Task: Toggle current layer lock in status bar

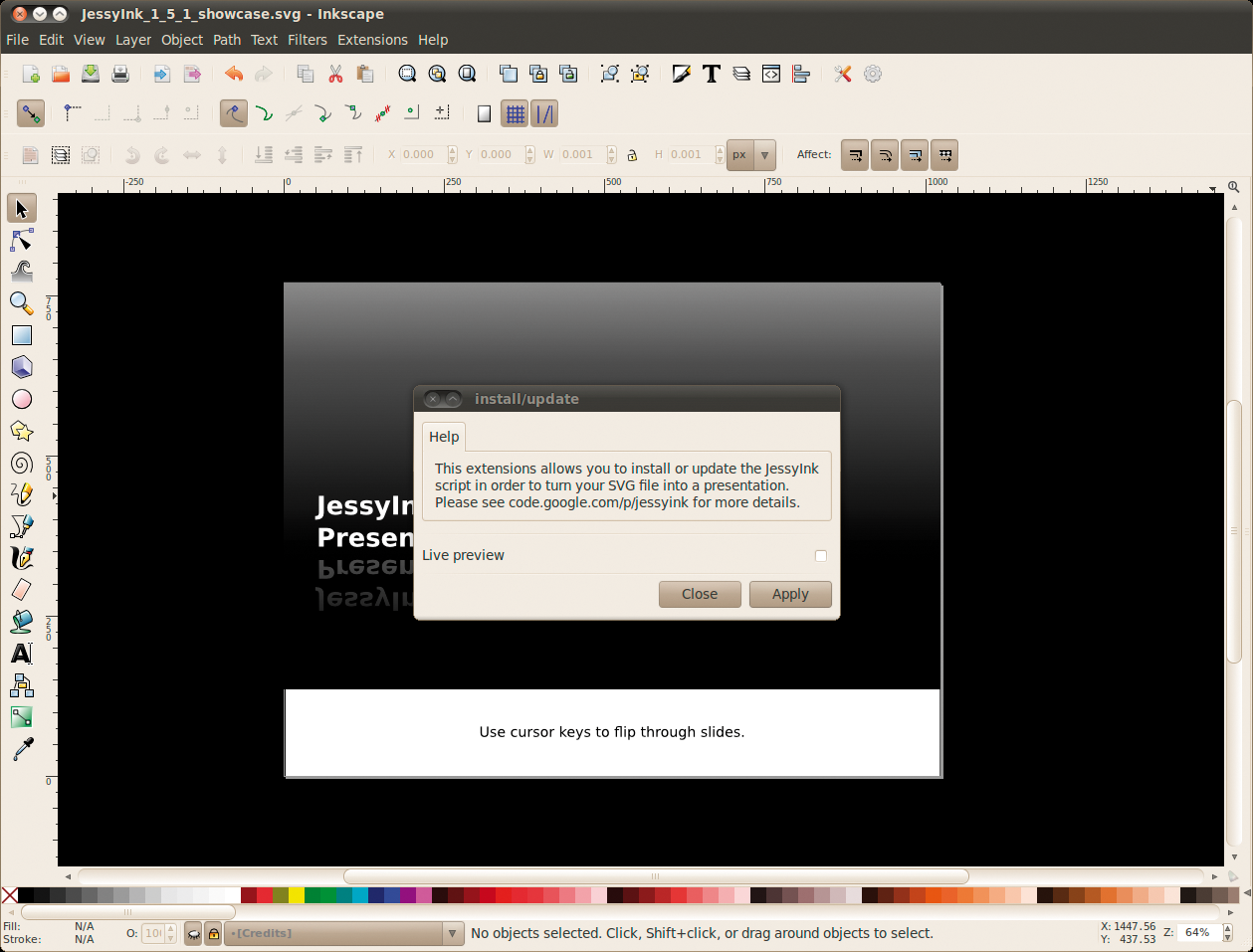Action: 213,933
